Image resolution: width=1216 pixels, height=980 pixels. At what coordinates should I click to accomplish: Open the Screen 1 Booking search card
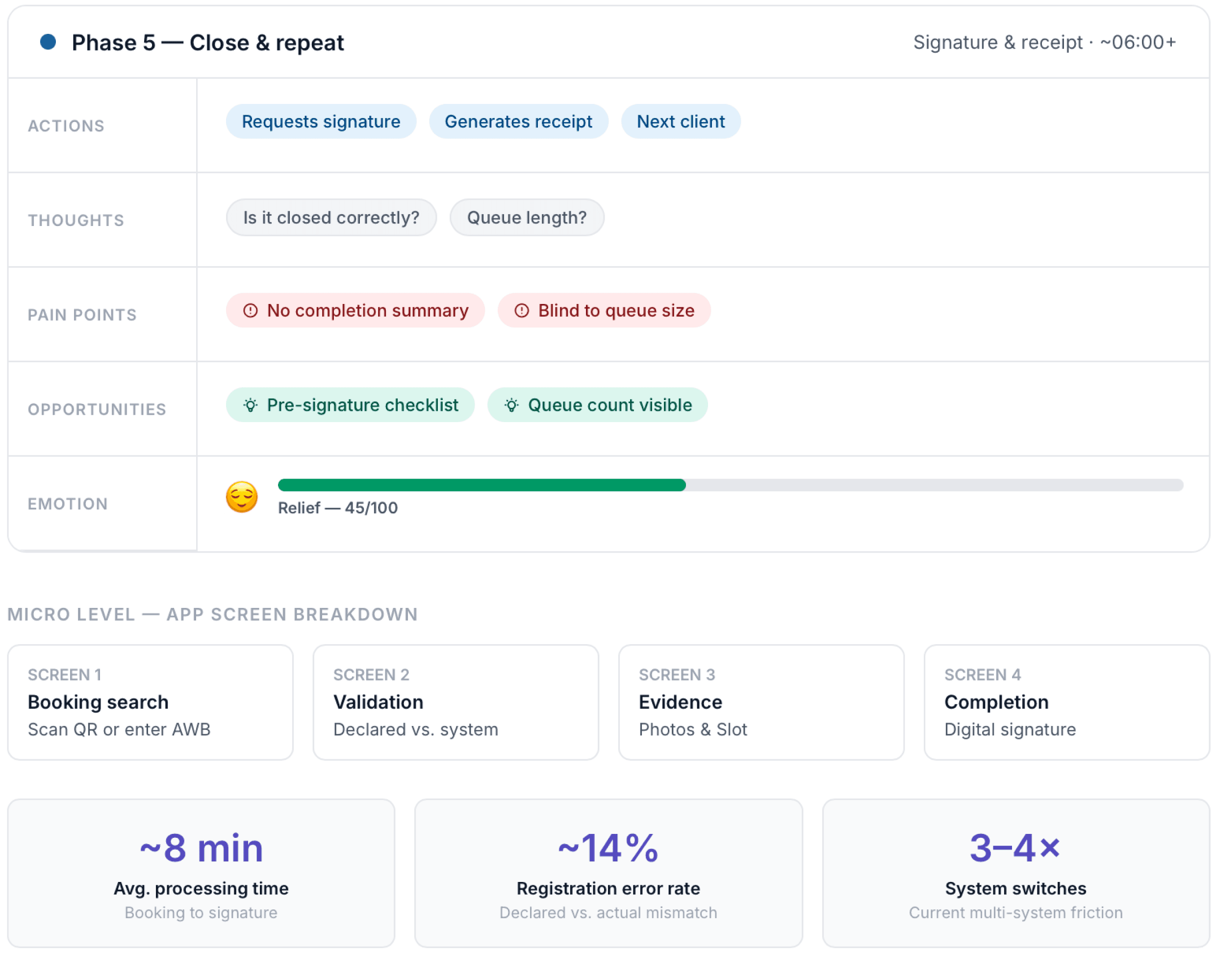click(x=150, y=702)
